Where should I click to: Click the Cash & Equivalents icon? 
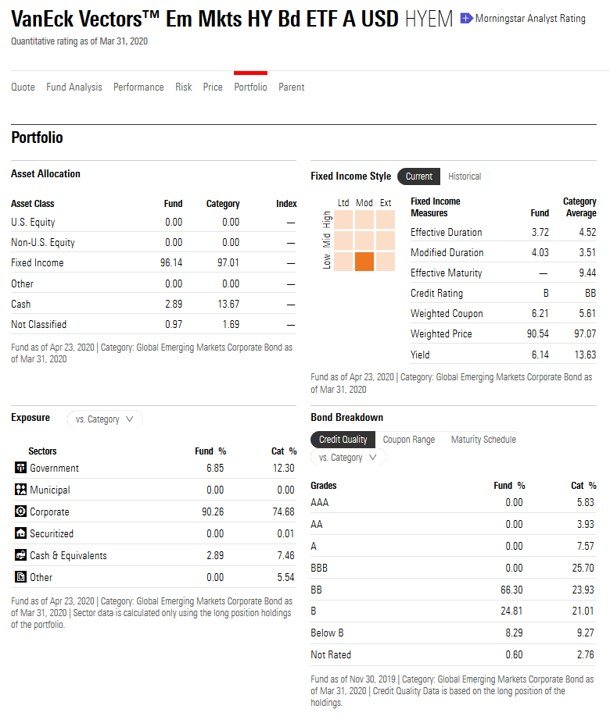pyautogui.click(x=20, y=555)
